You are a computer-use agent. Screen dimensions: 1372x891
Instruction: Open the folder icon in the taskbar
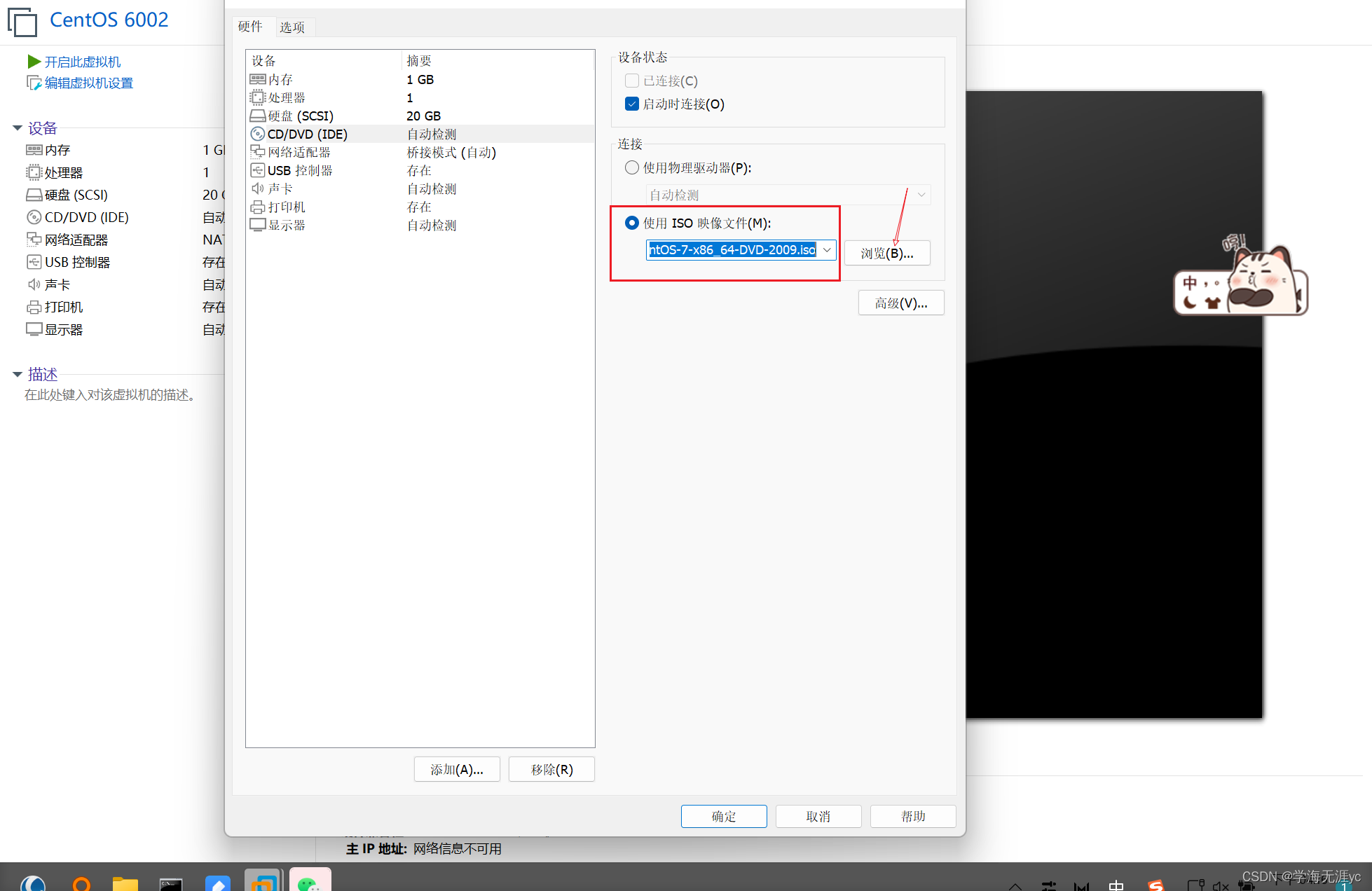click(x=125, y=883)
